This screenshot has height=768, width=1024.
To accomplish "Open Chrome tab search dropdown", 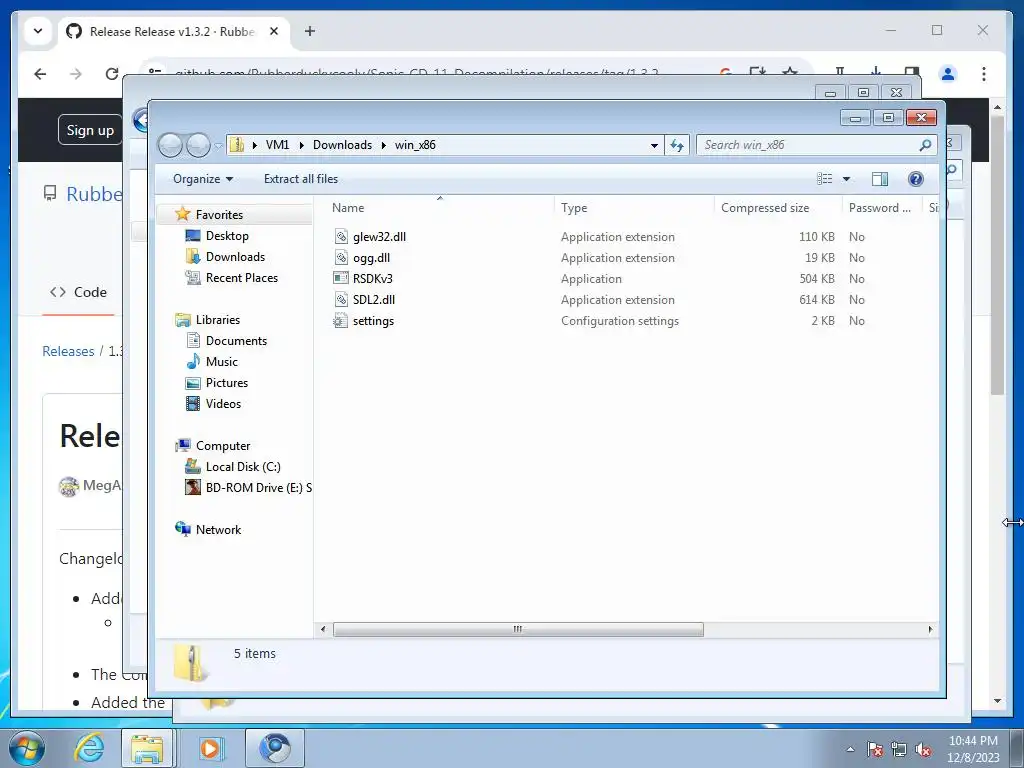I will click(38, 31).
